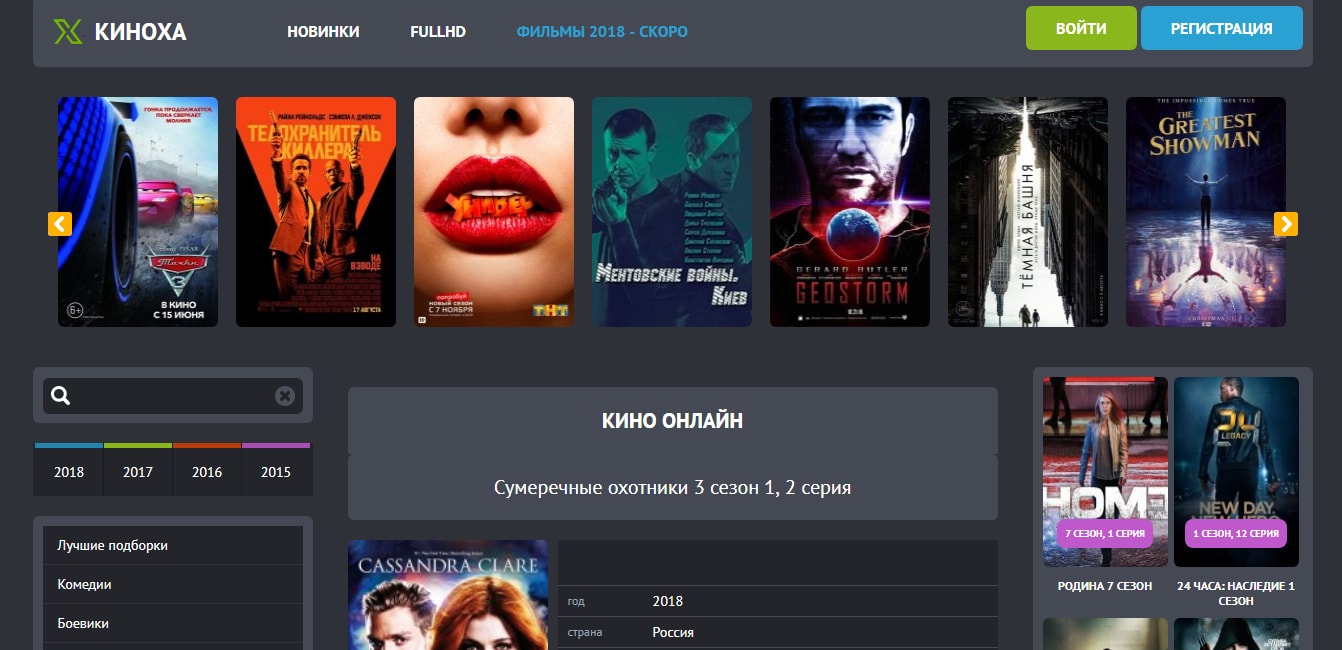The image size is (1342, 650).
Task: Clear search field with the X icon
Action: point(285,396)
